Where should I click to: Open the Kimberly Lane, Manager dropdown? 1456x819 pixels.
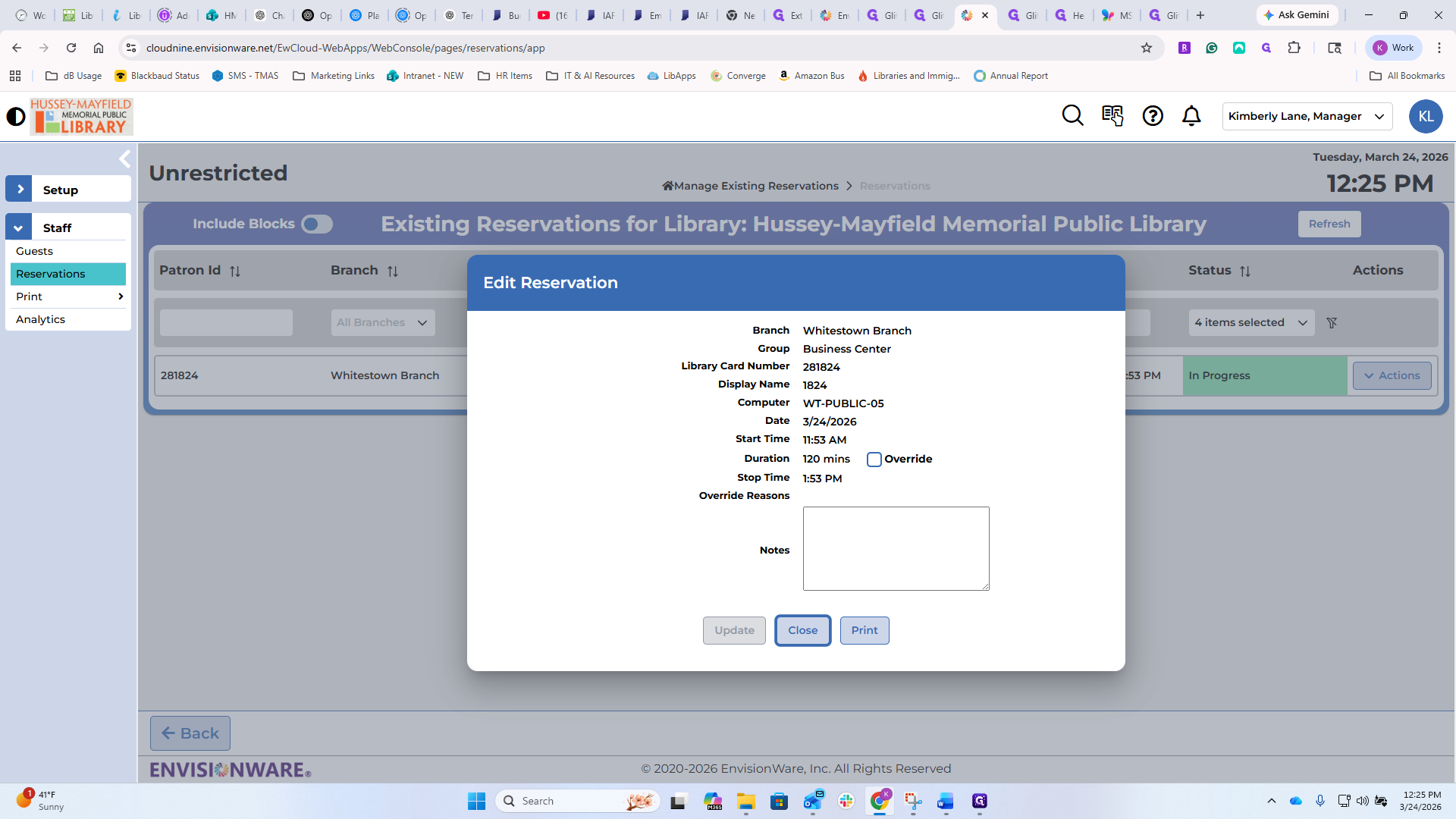(x=1307, y=116)
